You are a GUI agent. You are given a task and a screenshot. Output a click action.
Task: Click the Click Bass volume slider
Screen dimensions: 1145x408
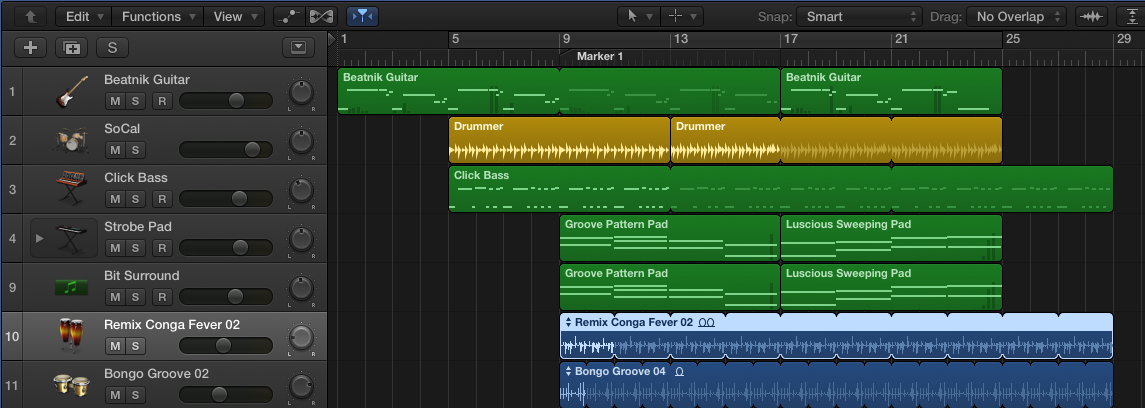226,199
